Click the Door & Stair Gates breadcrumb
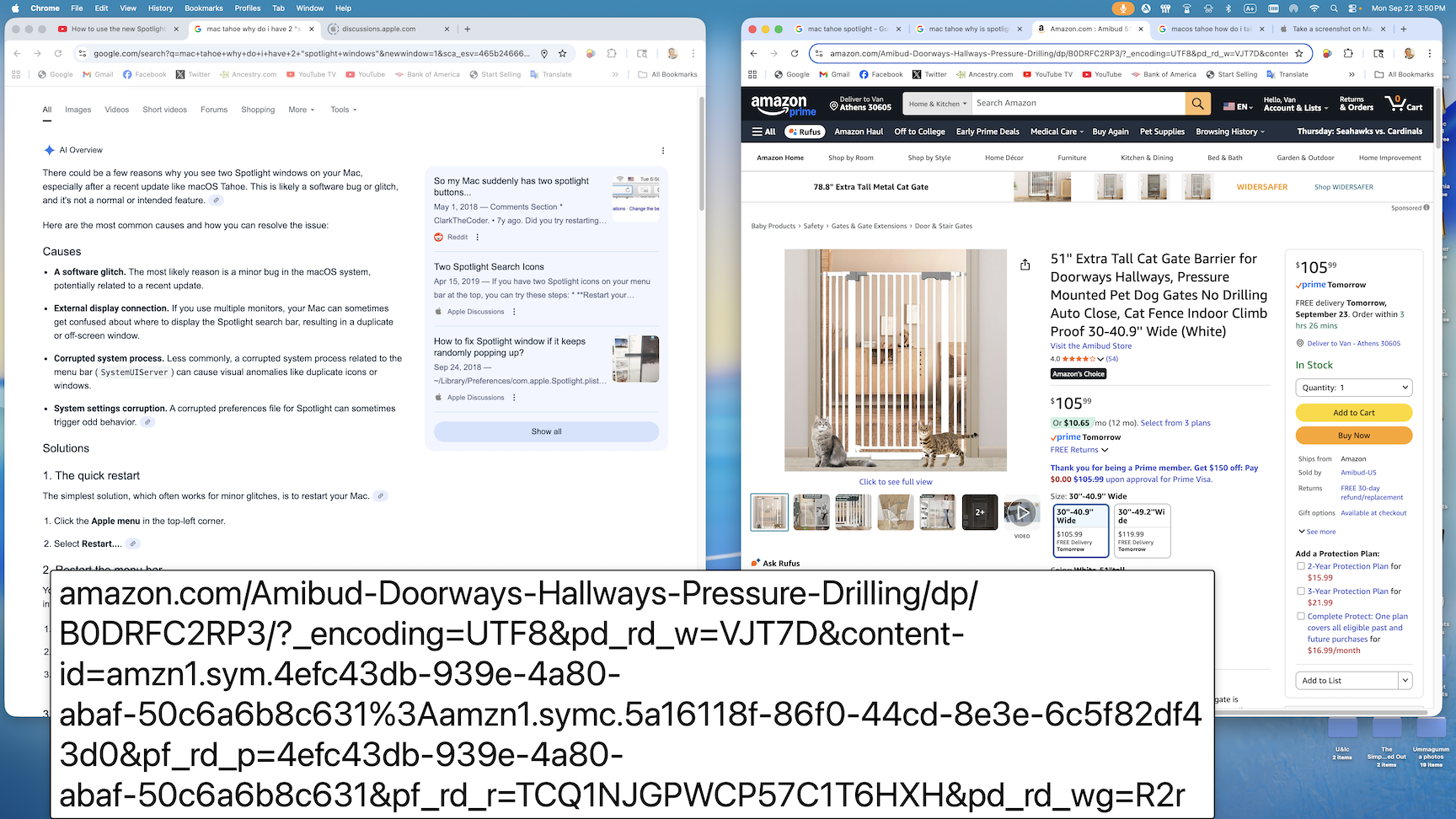Viewport: 1456px width, 819px height. coord(944,226)
